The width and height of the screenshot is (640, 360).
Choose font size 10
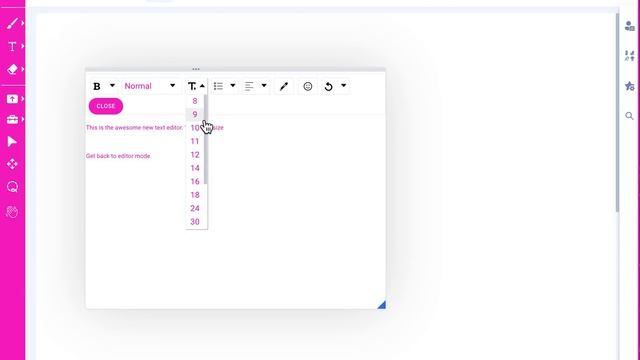tap(195, 128)
